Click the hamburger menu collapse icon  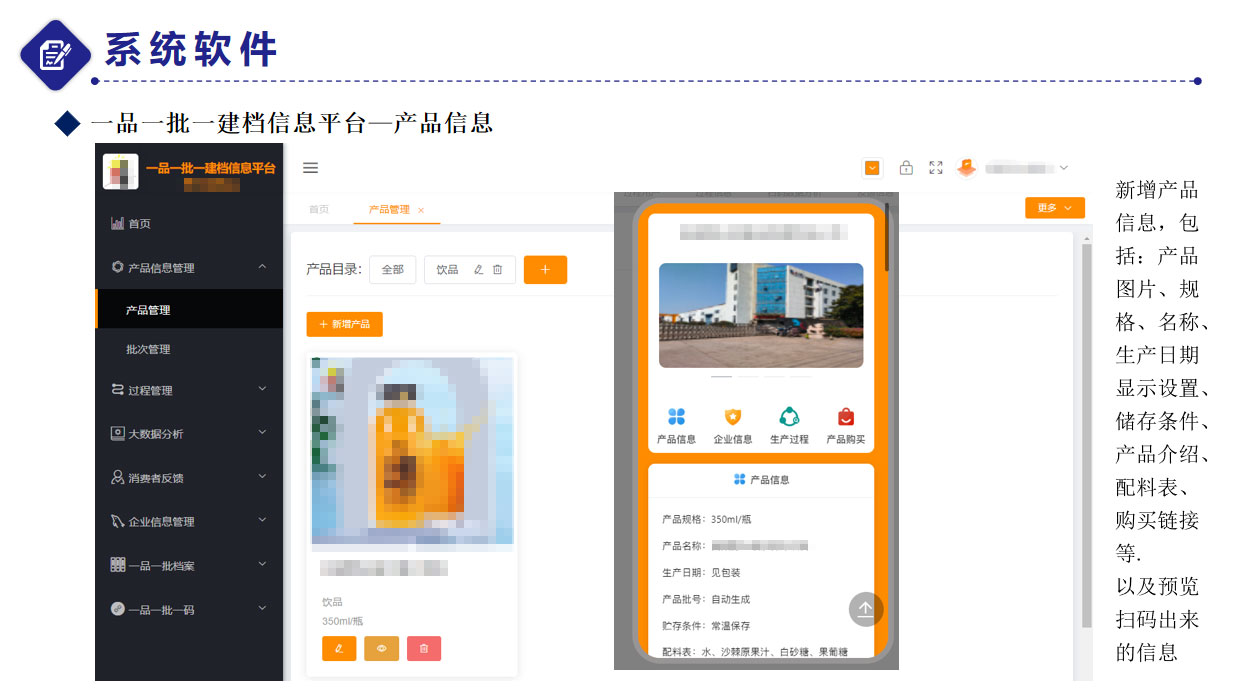pyautogui.click(x=311, y=168)
